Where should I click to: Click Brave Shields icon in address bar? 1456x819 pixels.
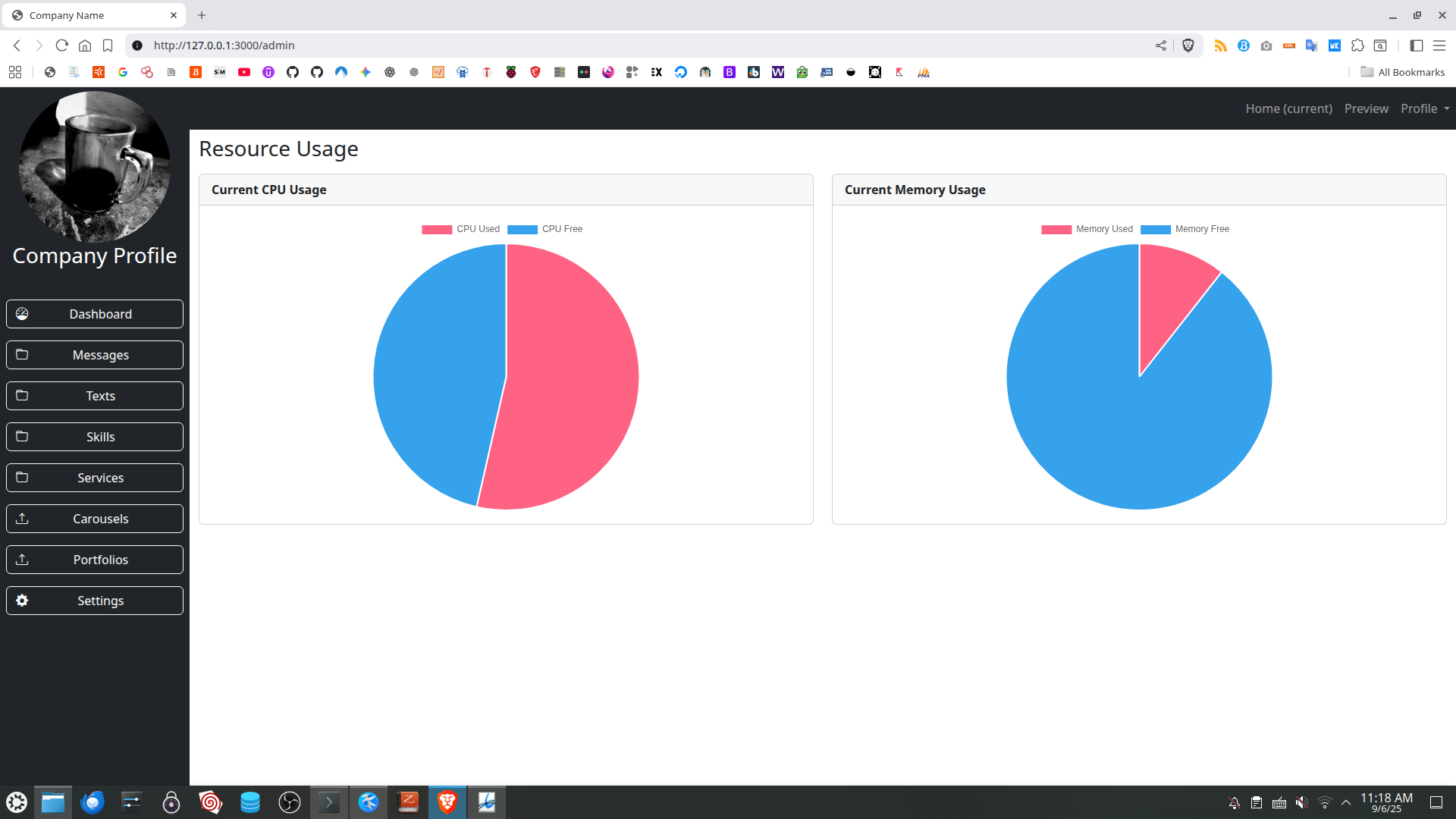tap(1188, 45)
